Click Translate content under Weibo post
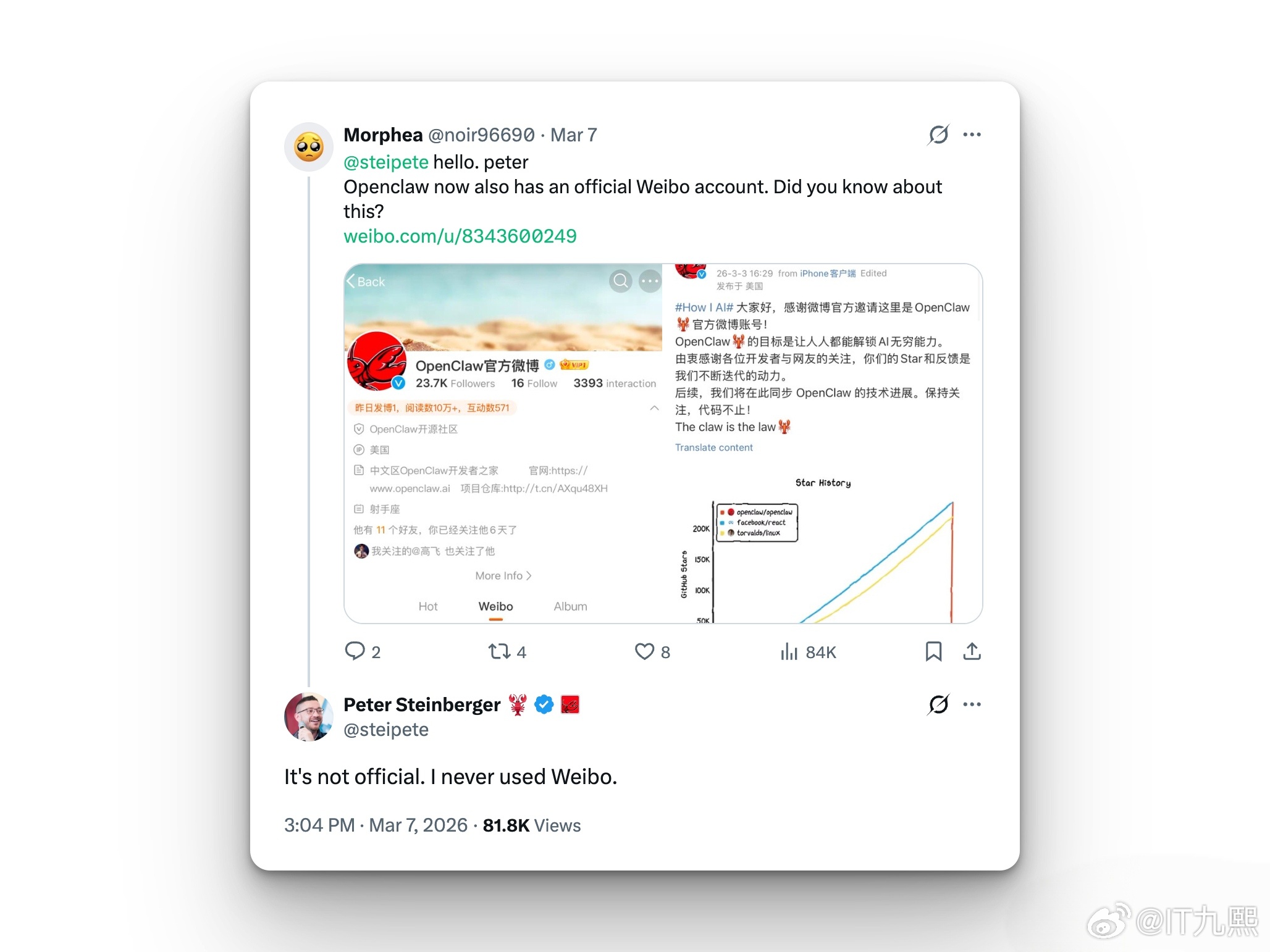Image resolution: width=1270 pixels, height=952 pixels. click(x=713, y=448)
